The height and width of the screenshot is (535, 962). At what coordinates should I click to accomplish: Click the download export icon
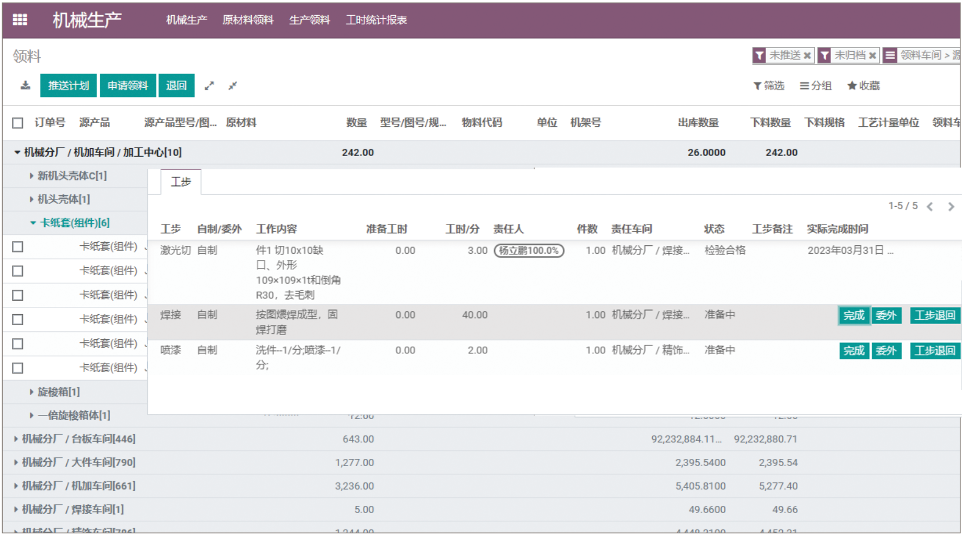click(x=25, y=86)
